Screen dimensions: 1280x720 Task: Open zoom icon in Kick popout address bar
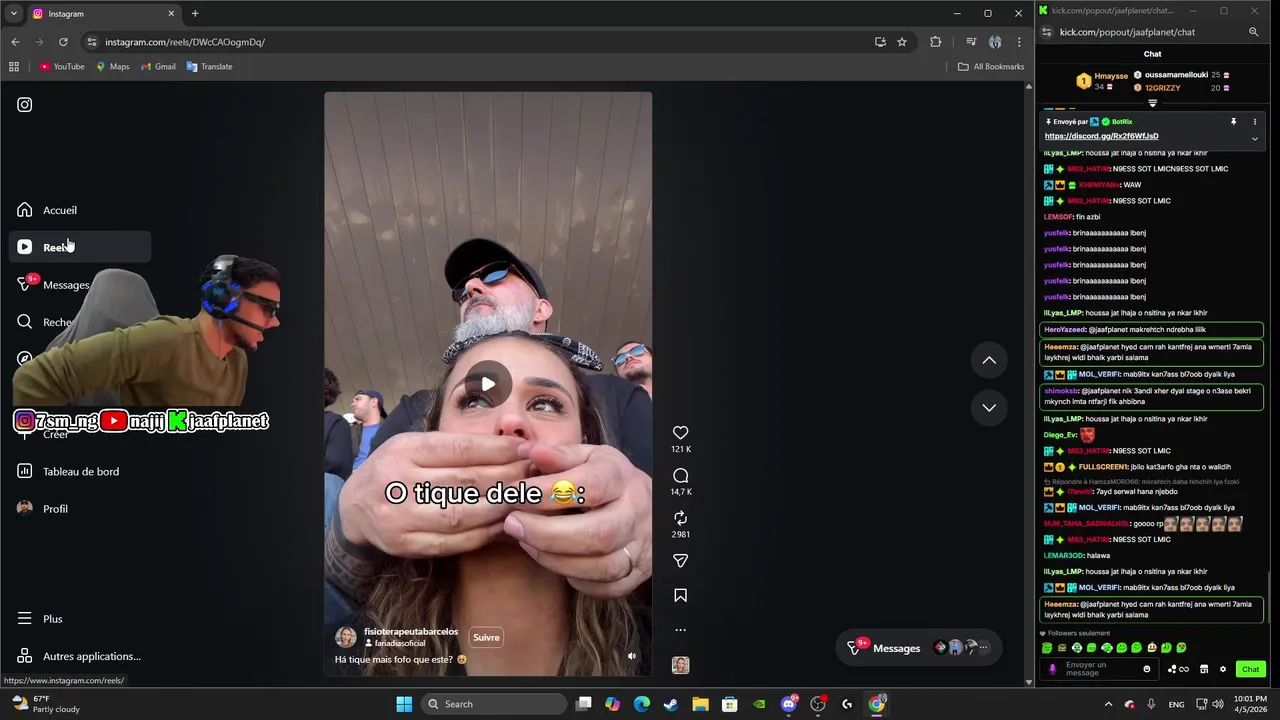tap(1253, 32)
